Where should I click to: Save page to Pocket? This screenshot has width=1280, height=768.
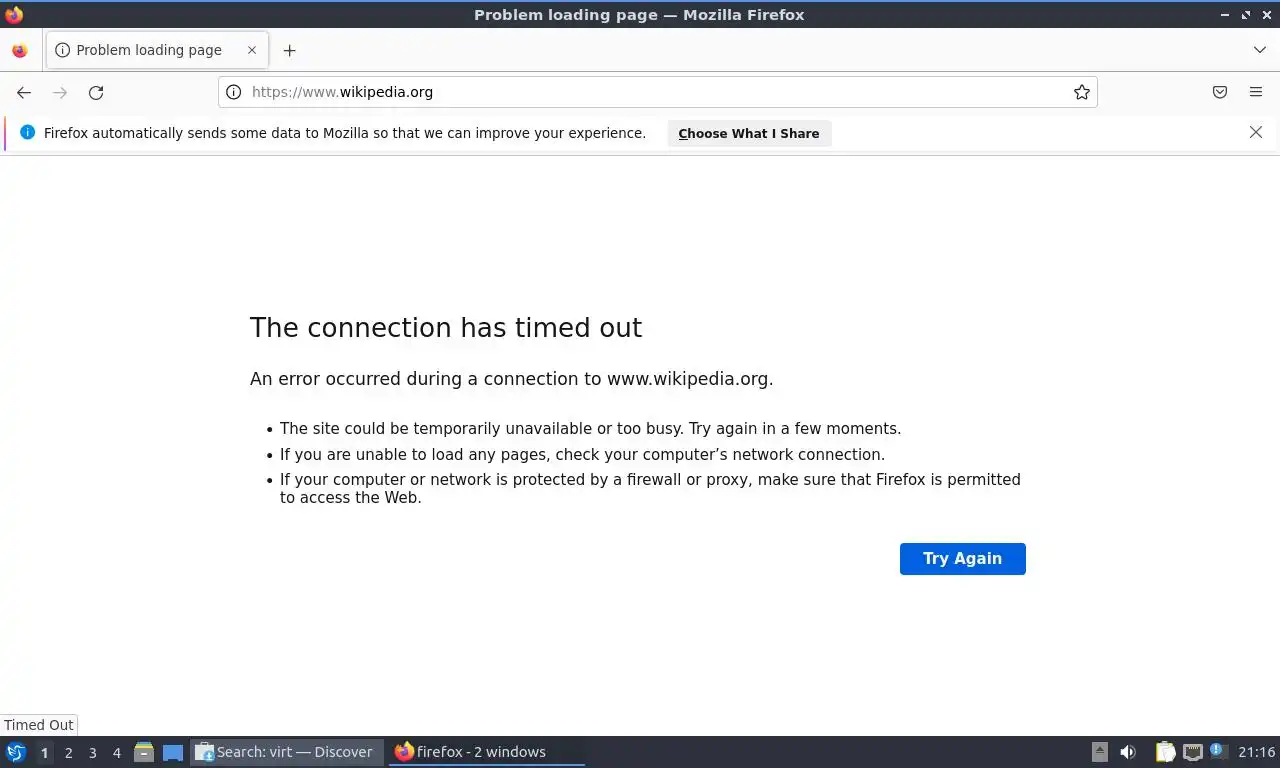click(1220, 92)
